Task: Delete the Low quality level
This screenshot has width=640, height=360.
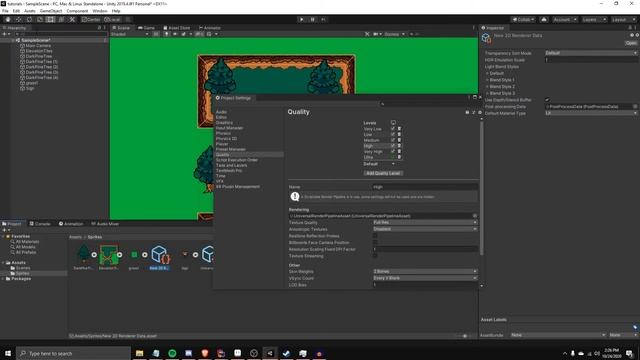Action: [399, 134]
